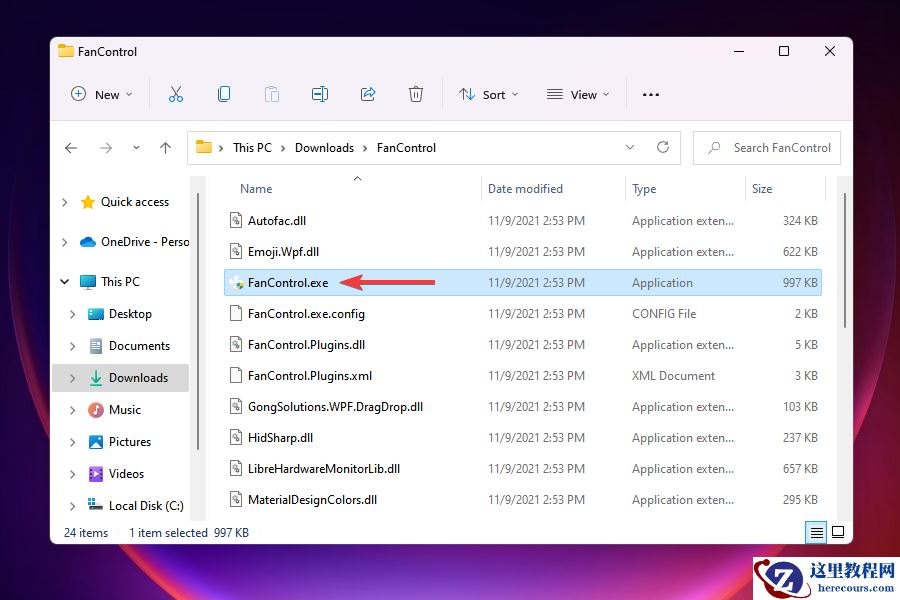Switch to large thumbnails view in the status bar

(x=838, y=532)
